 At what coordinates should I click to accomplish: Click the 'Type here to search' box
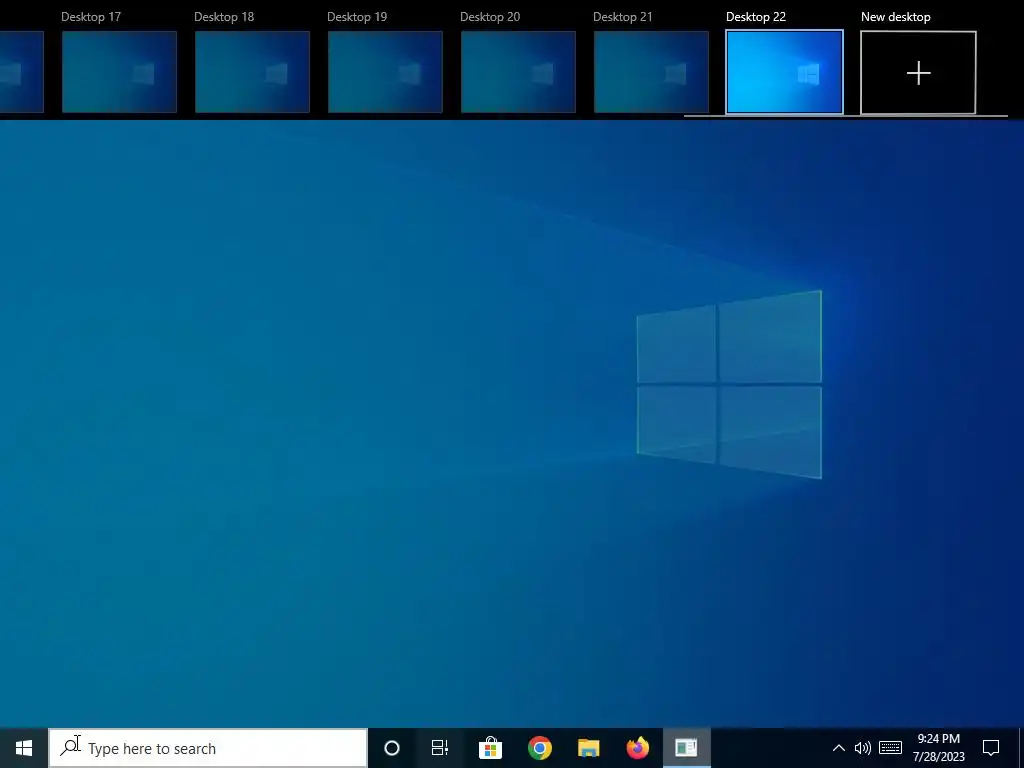pyautogui.click(x=208, y=748)
